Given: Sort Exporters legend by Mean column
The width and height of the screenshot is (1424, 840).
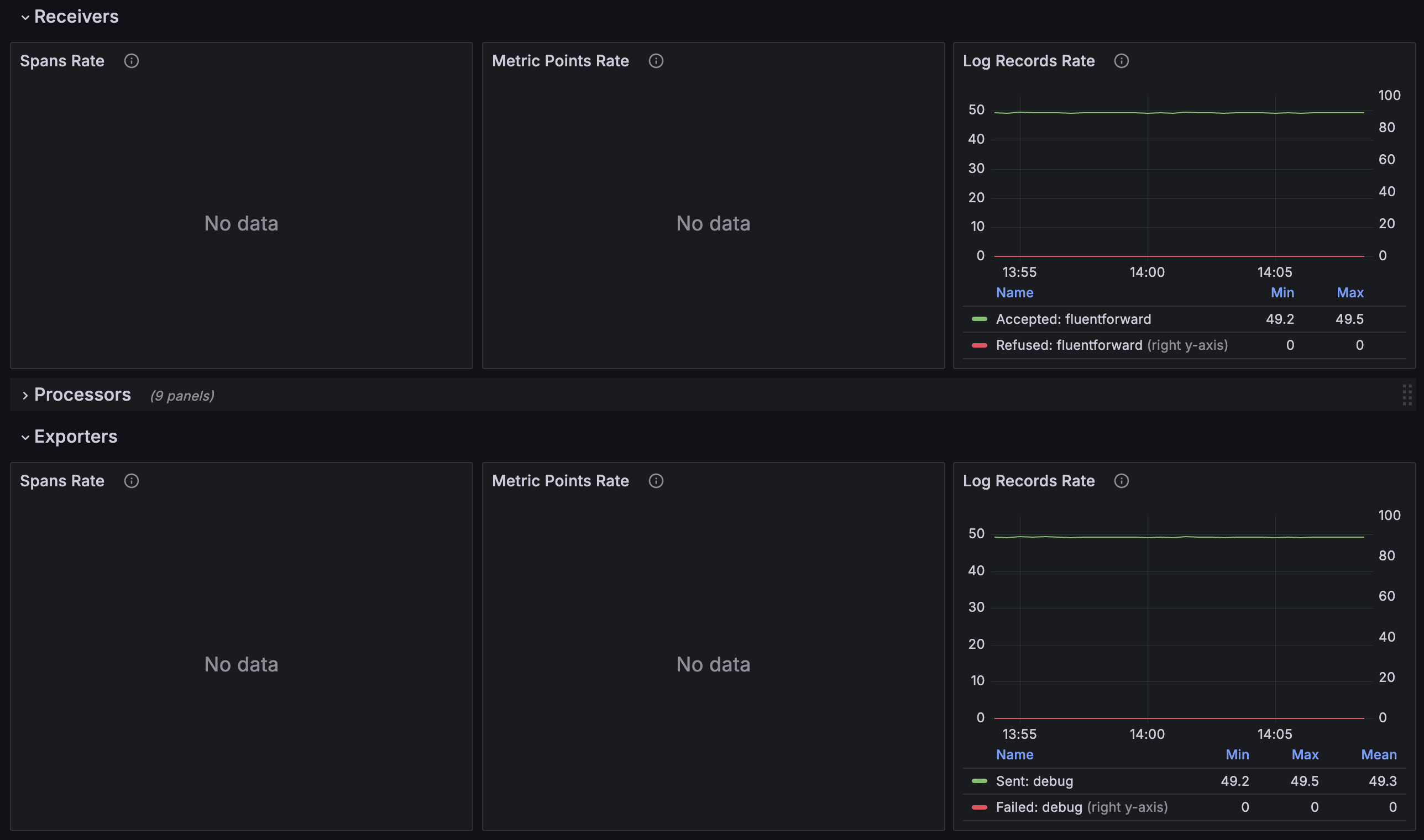Looking at the screenshot, I should [1378, 754].
